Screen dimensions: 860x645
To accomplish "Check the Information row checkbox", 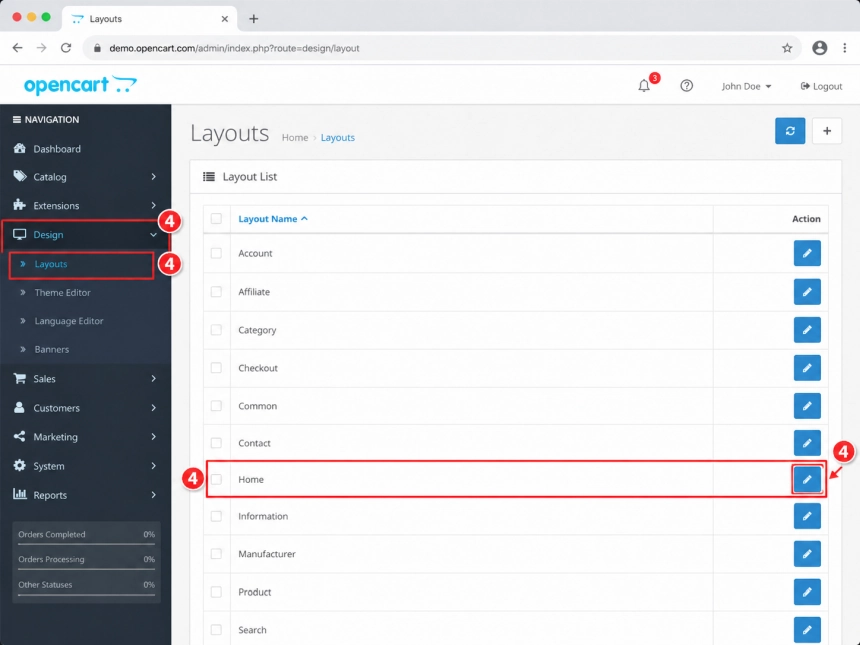I will pos(216,516).
